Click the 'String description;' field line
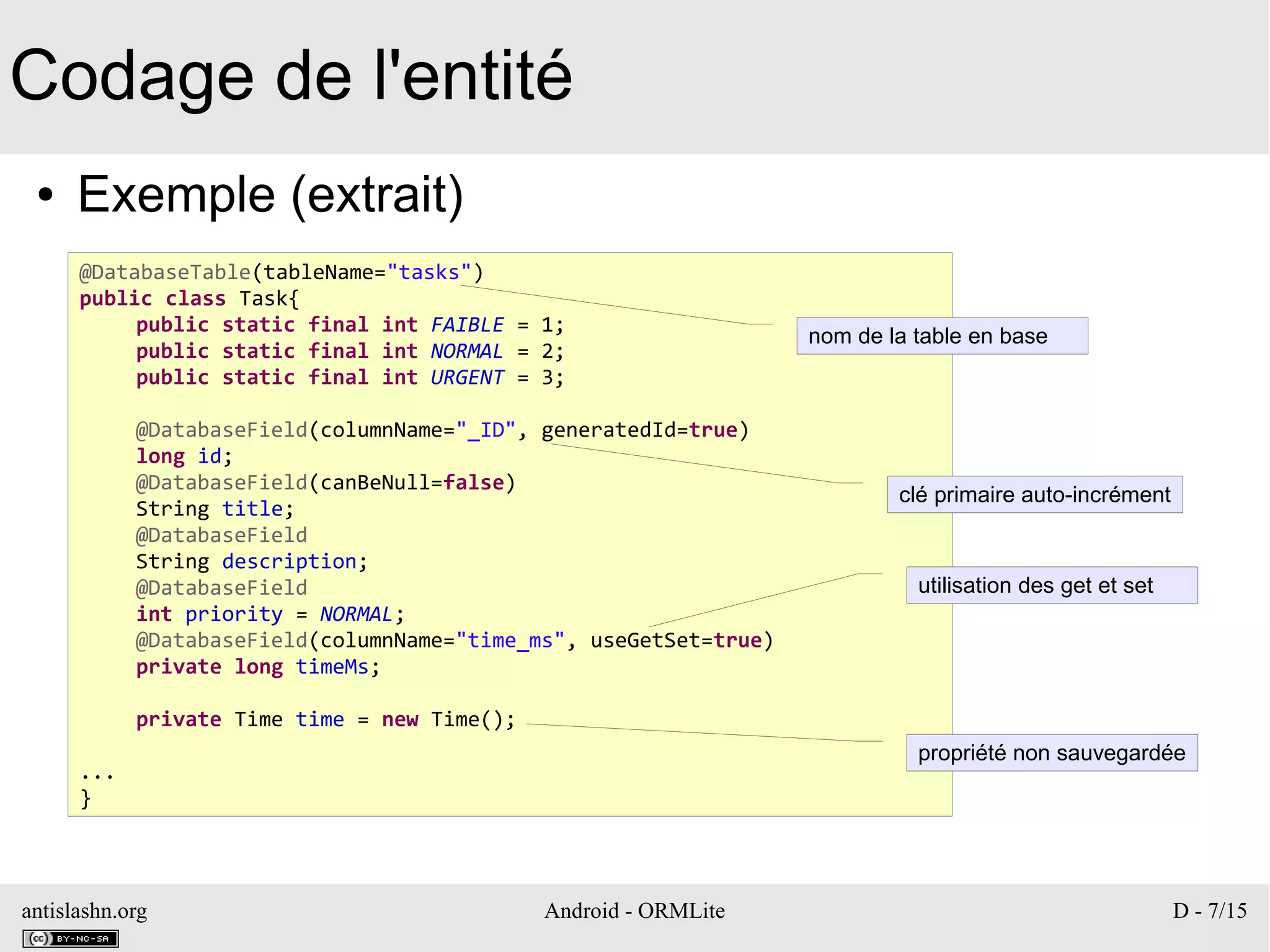Screen dimensions: 1270x952 (x=252, y=561)
